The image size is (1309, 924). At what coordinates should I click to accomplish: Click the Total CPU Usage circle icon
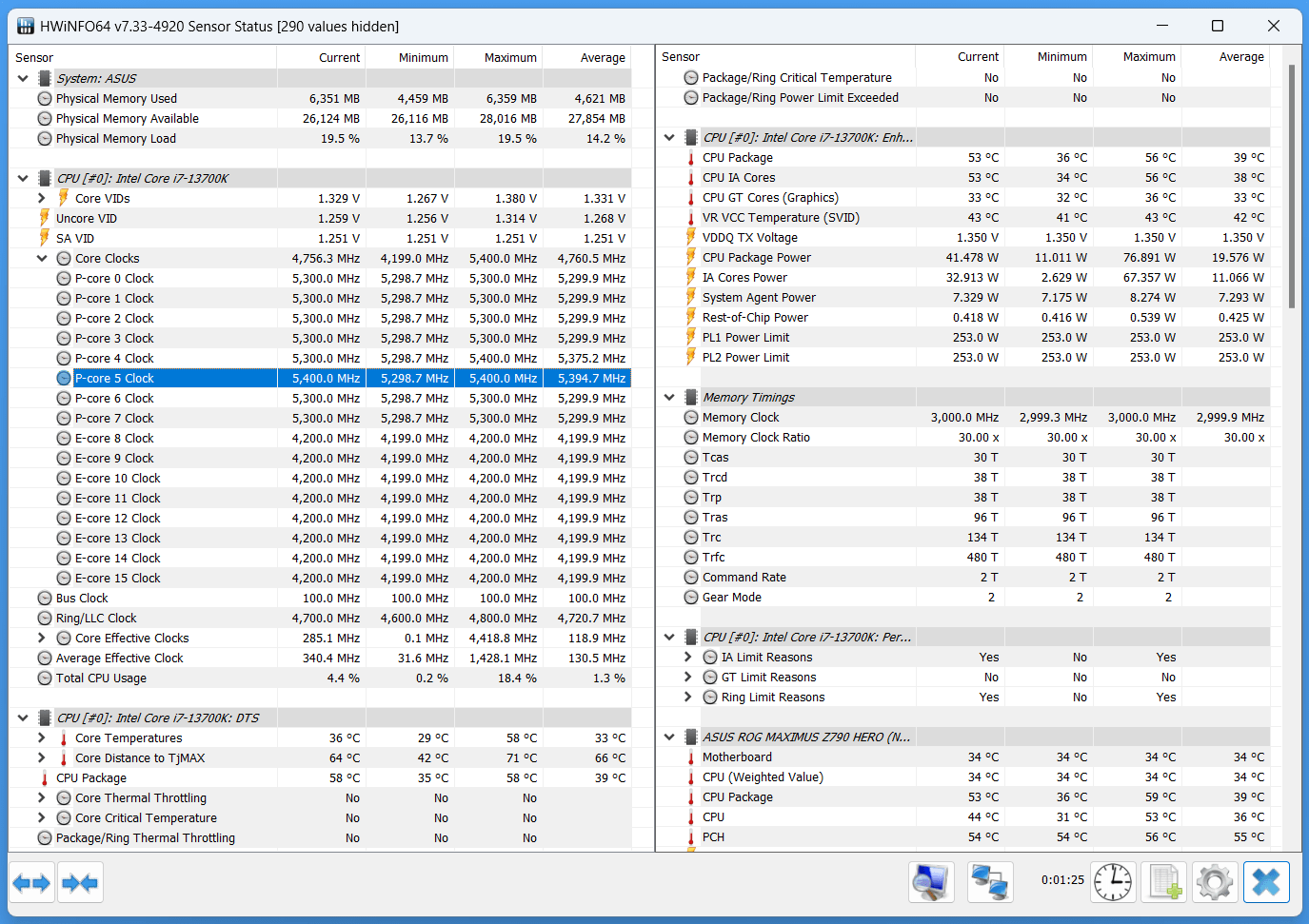pos(45,678)
